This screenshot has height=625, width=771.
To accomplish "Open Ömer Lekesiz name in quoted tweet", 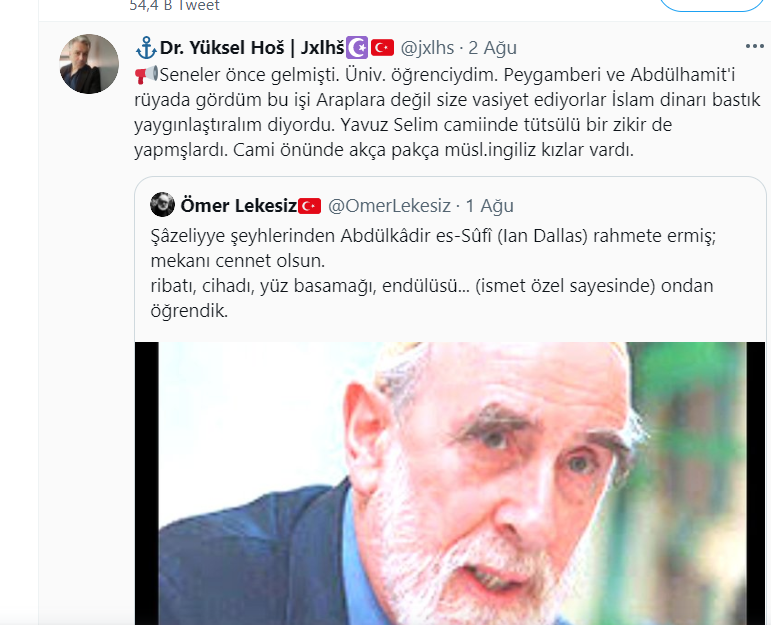I will (238, 206).
